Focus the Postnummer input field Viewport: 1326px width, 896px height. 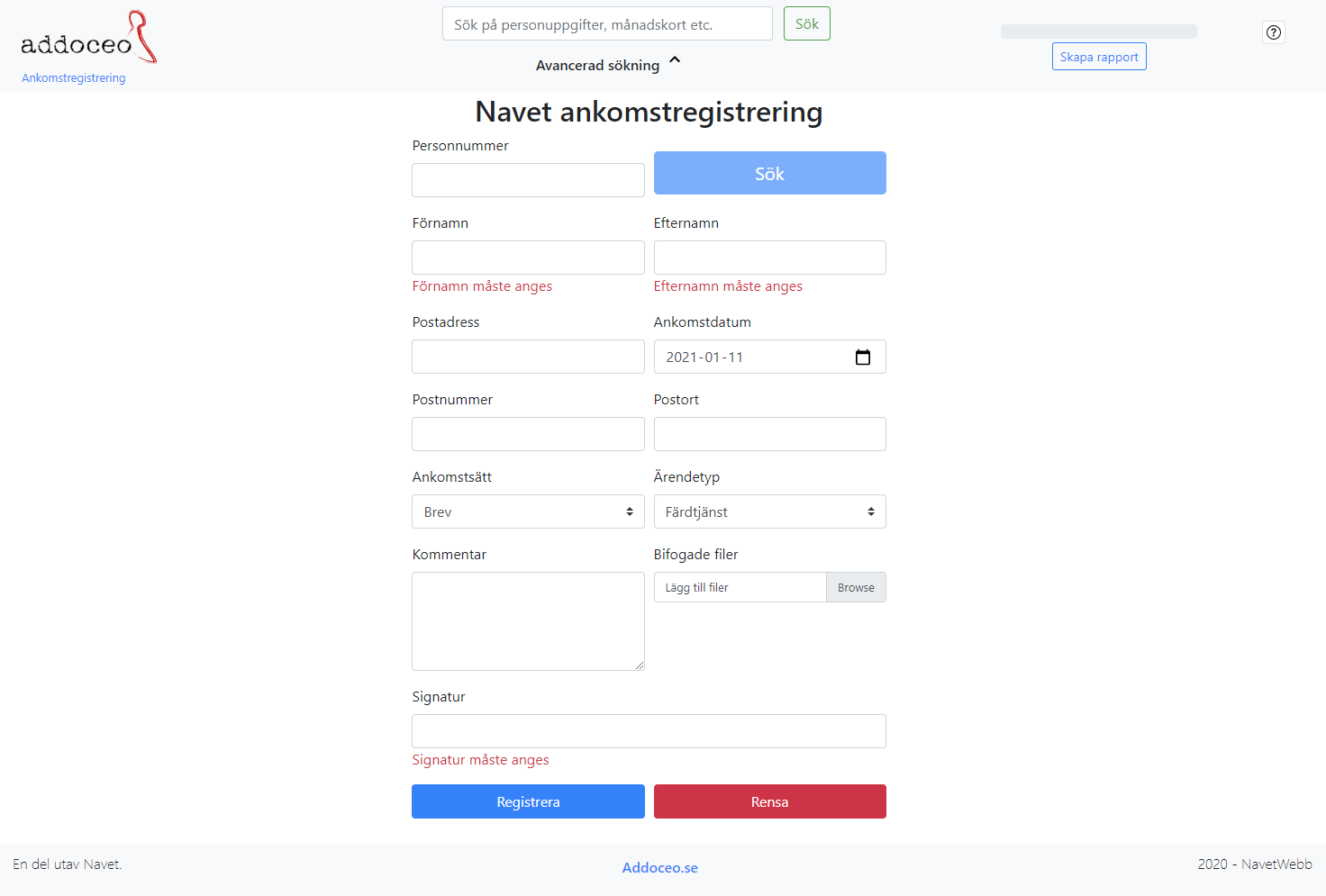tap(528, 434)
